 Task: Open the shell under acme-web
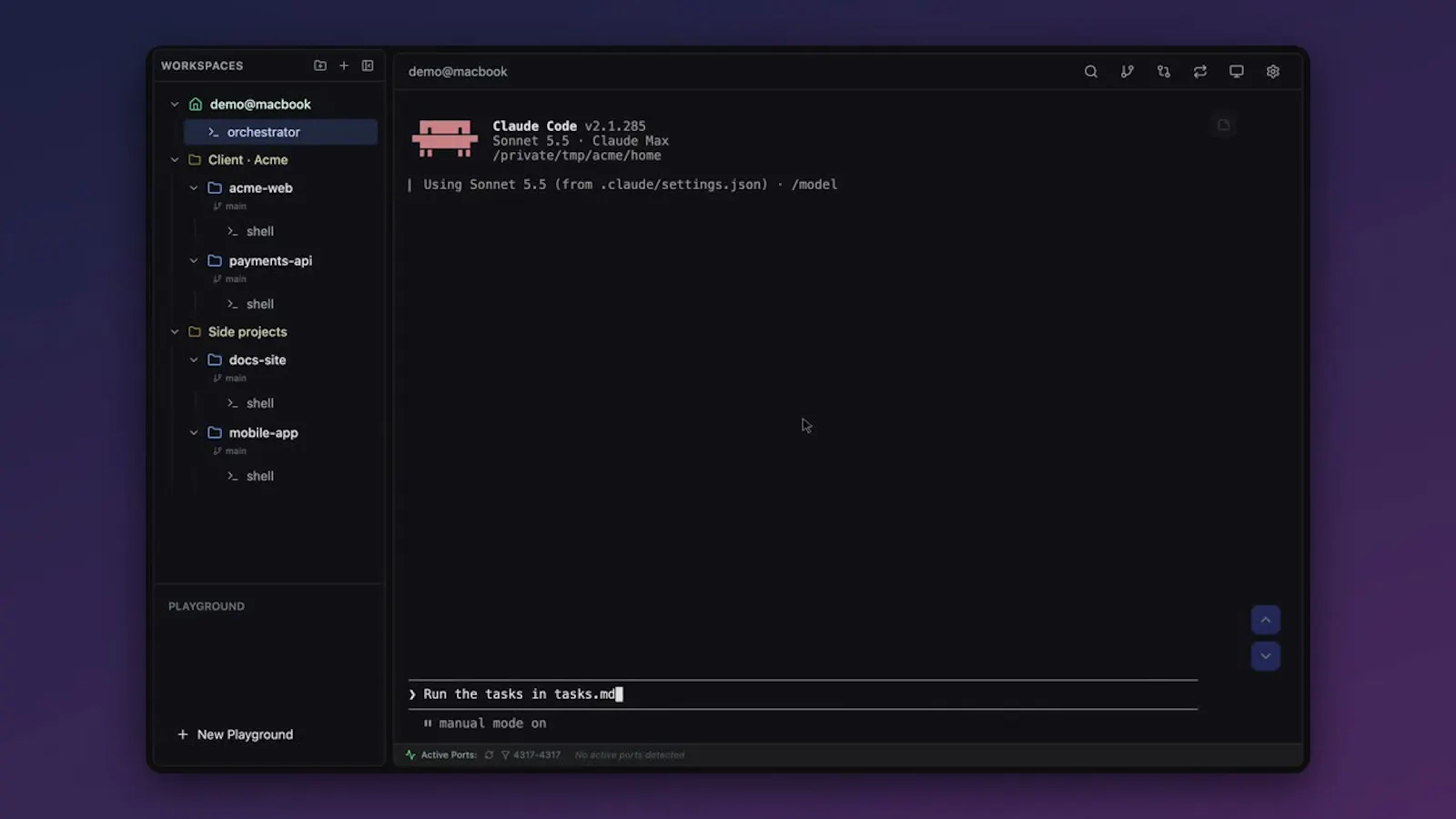(x=259, y=231)
